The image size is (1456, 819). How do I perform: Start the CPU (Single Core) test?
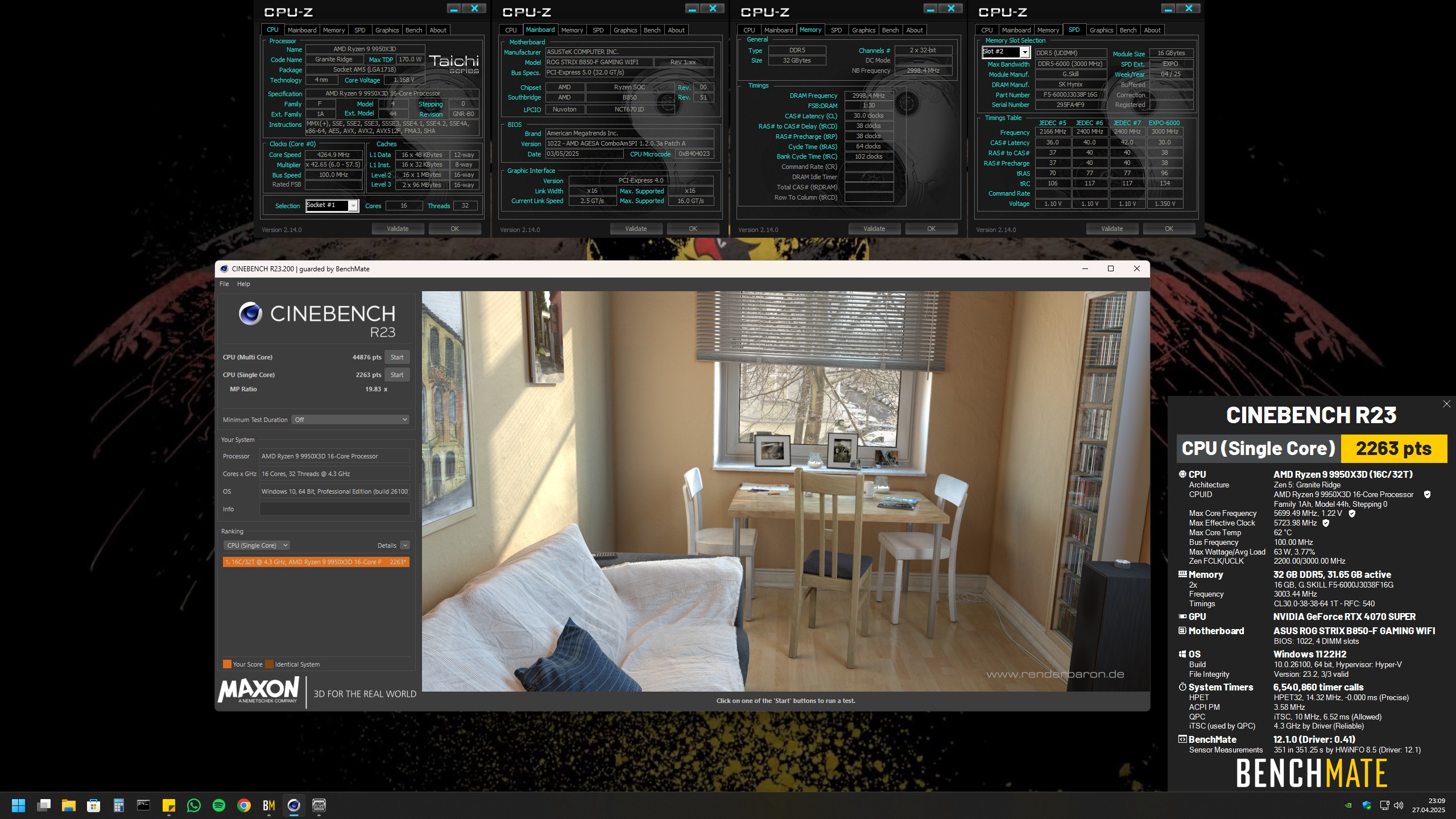pyautogui.click(x=397, y=375)
